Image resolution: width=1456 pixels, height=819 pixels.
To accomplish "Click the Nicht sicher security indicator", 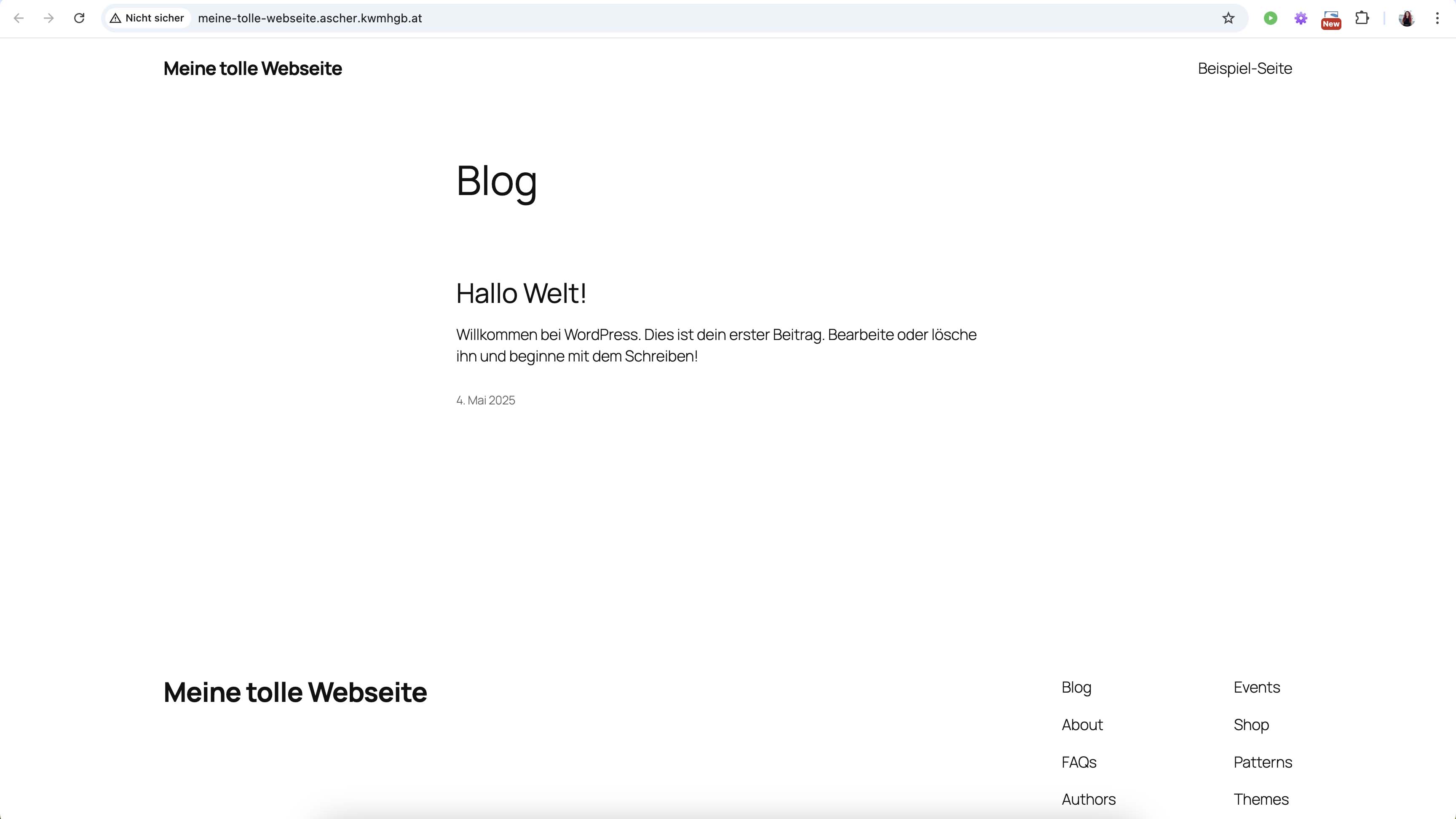I will pos(147,18).
